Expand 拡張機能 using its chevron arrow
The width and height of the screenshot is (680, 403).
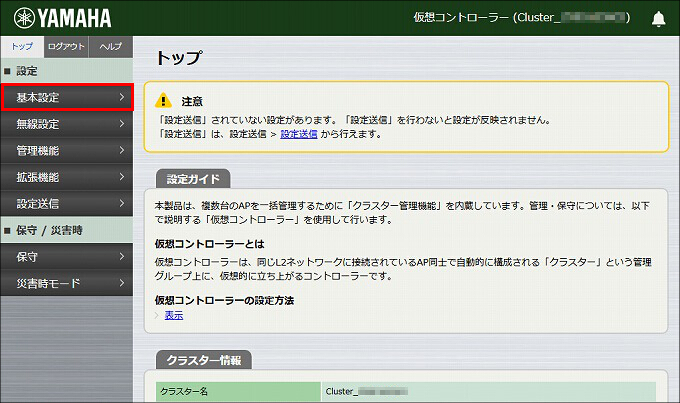tap(122, 177)
